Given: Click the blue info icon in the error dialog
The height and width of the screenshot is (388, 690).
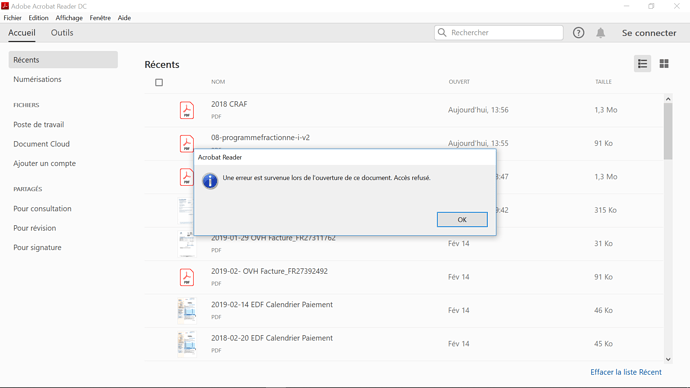Looking at the screenshot, I should tap(210, 181).
